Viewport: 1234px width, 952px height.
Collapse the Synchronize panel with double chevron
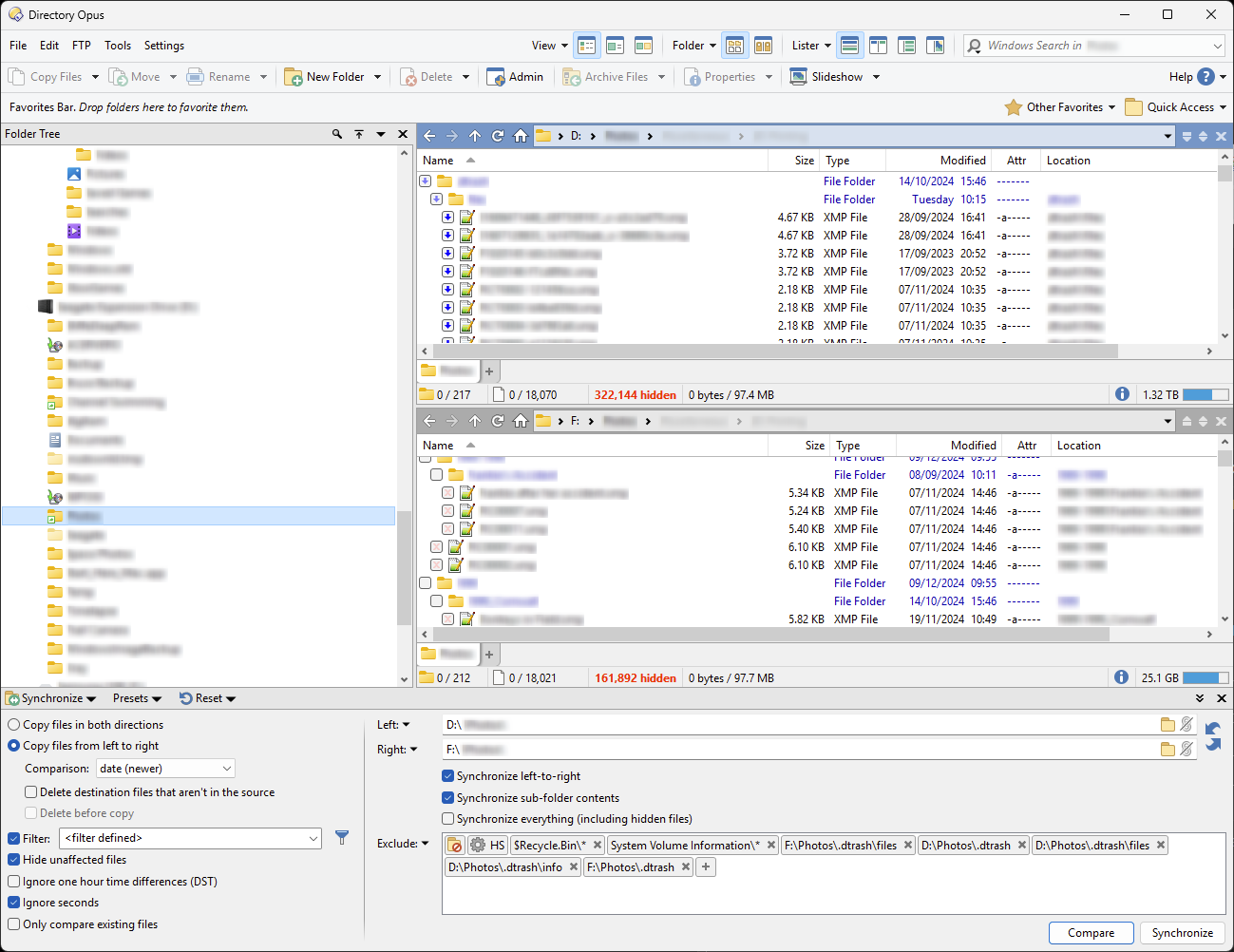(x=1200, y=698)
